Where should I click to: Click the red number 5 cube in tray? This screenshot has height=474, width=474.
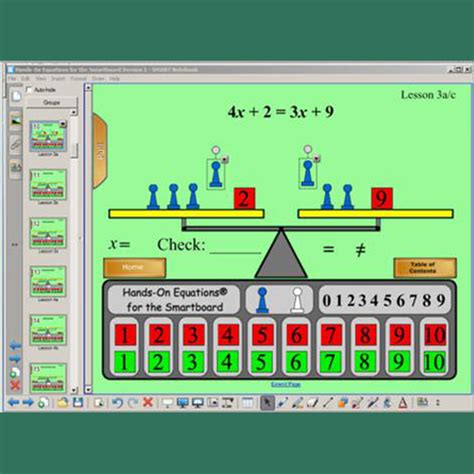[262, 335]
